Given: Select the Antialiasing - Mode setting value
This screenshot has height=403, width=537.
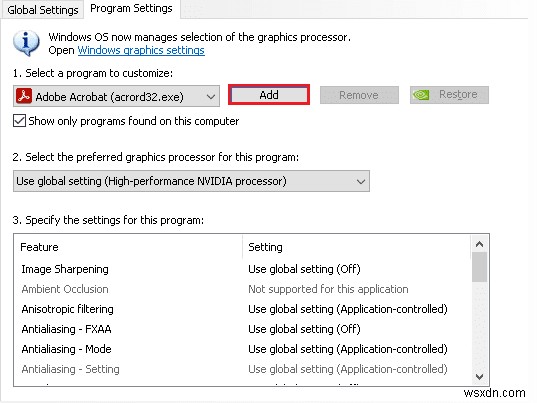Looking at the screenshot, I should pyautogui.click(x=348, y=349).
